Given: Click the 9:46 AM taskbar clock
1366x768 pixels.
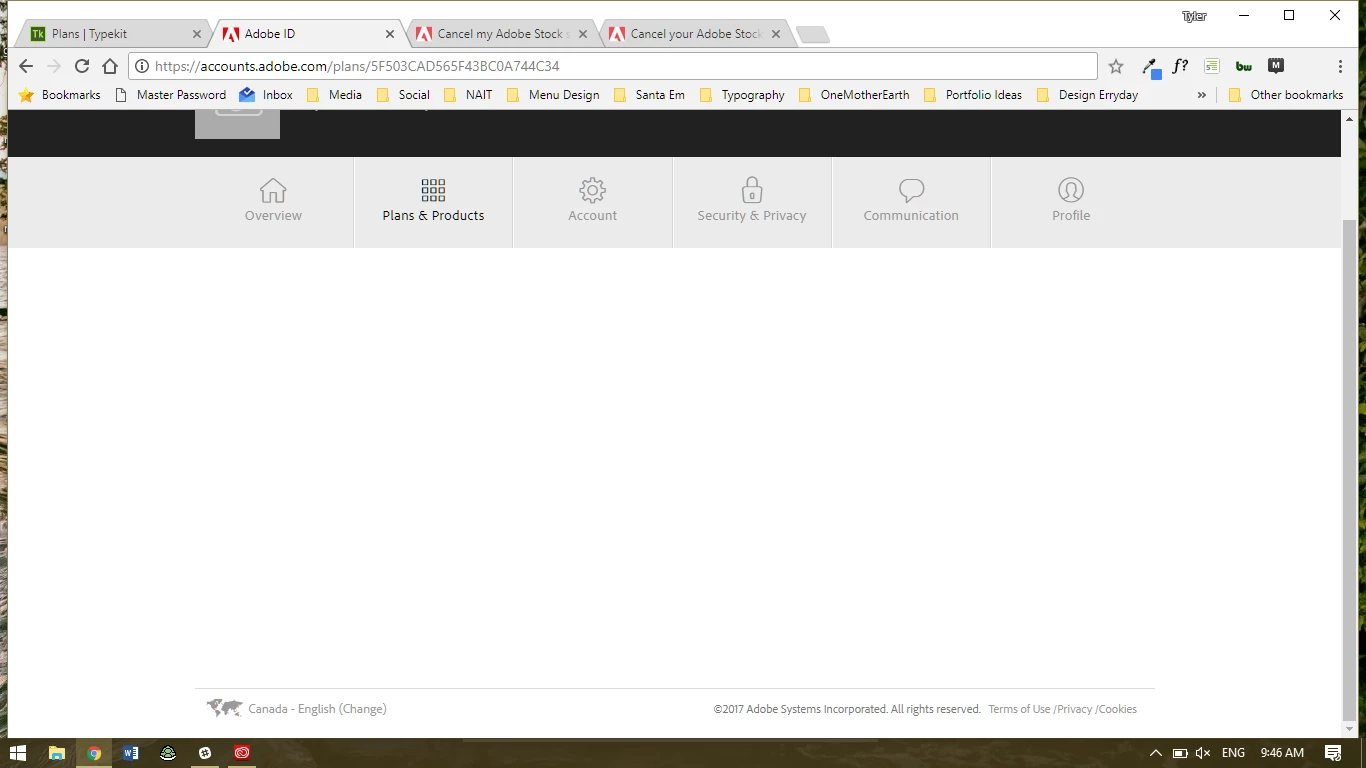Looking at the screenshot, I should (1282, 753).
